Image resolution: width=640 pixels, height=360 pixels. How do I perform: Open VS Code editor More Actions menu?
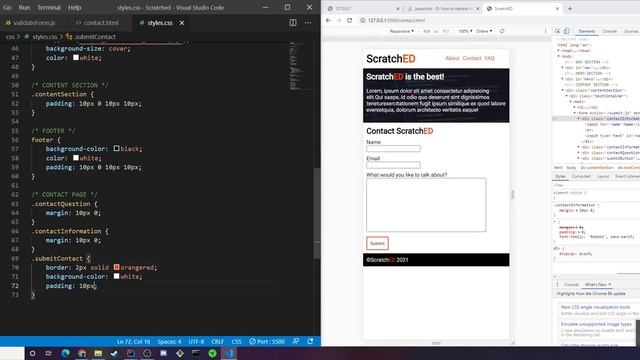tap(308, 23)
